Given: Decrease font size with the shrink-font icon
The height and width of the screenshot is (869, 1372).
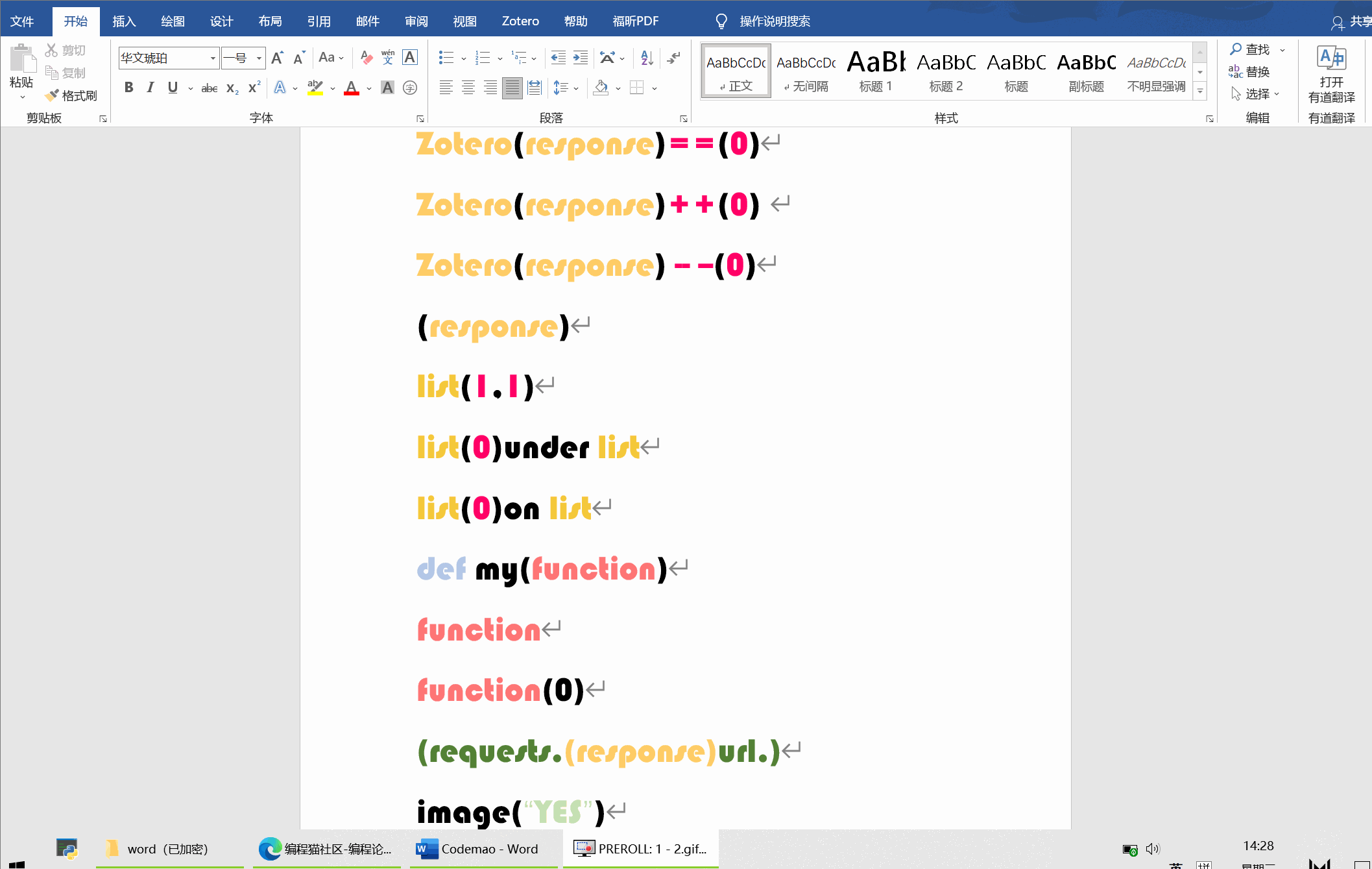Looking at the screenshot, I should (x=299, y=58).
